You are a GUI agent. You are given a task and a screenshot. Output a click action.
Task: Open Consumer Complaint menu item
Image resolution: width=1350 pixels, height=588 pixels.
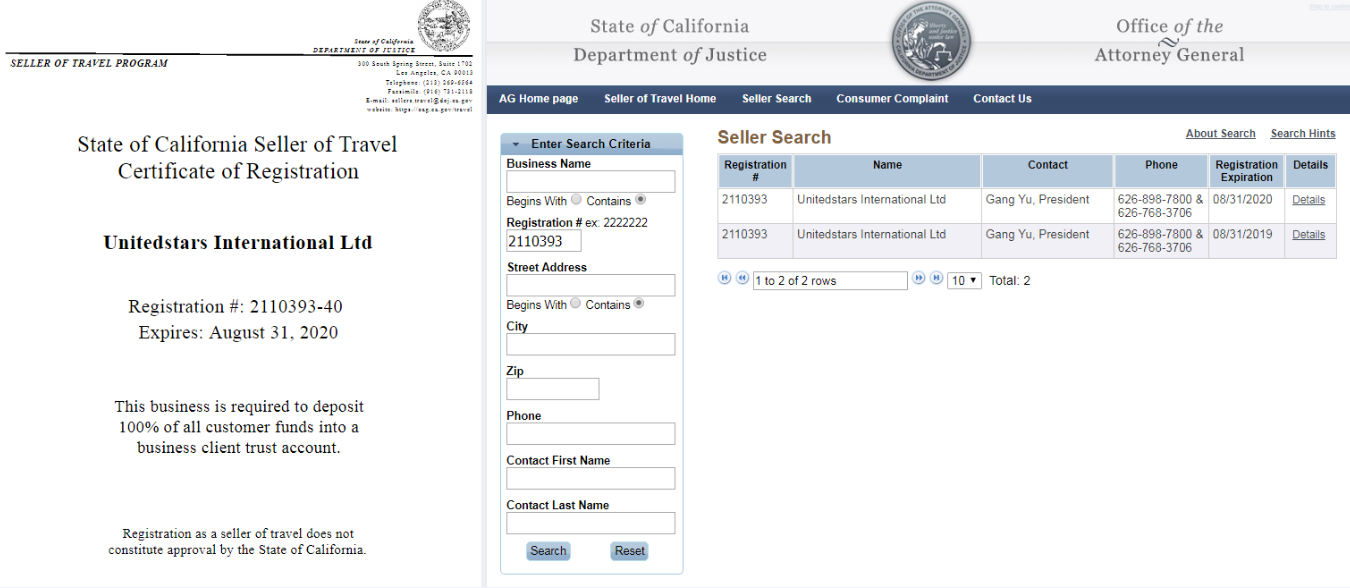pos(892,99)
